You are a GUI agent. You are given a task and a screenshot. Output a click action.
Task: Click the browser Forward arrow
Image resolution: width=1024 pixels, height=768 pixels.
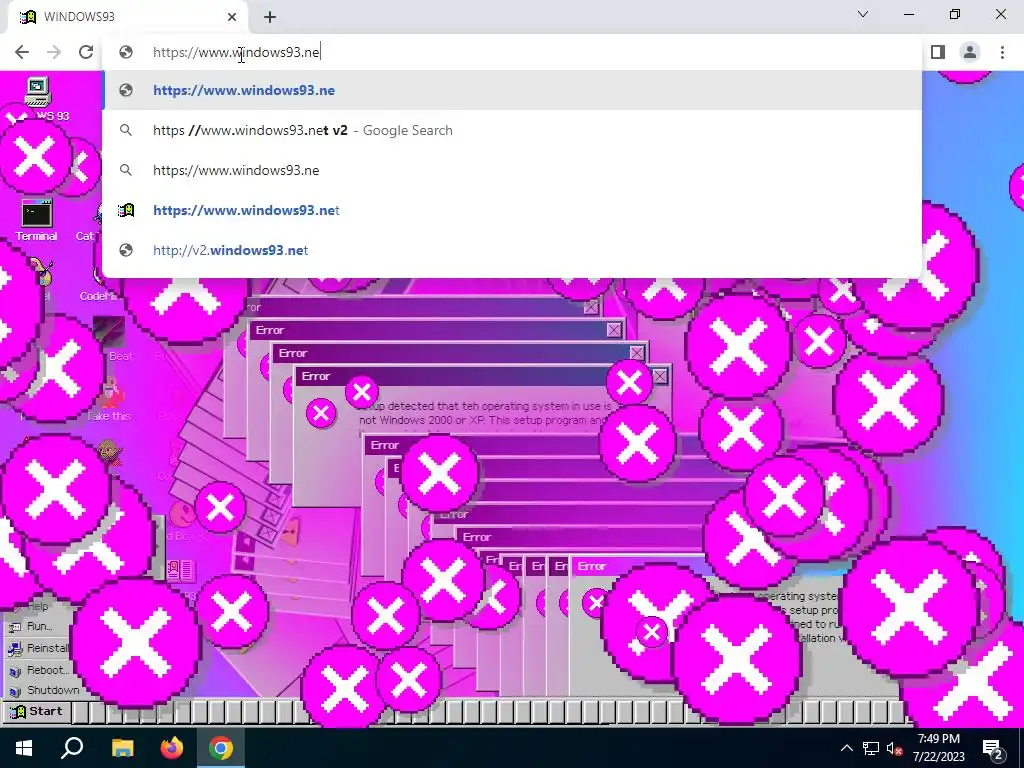tap(54, 52)
